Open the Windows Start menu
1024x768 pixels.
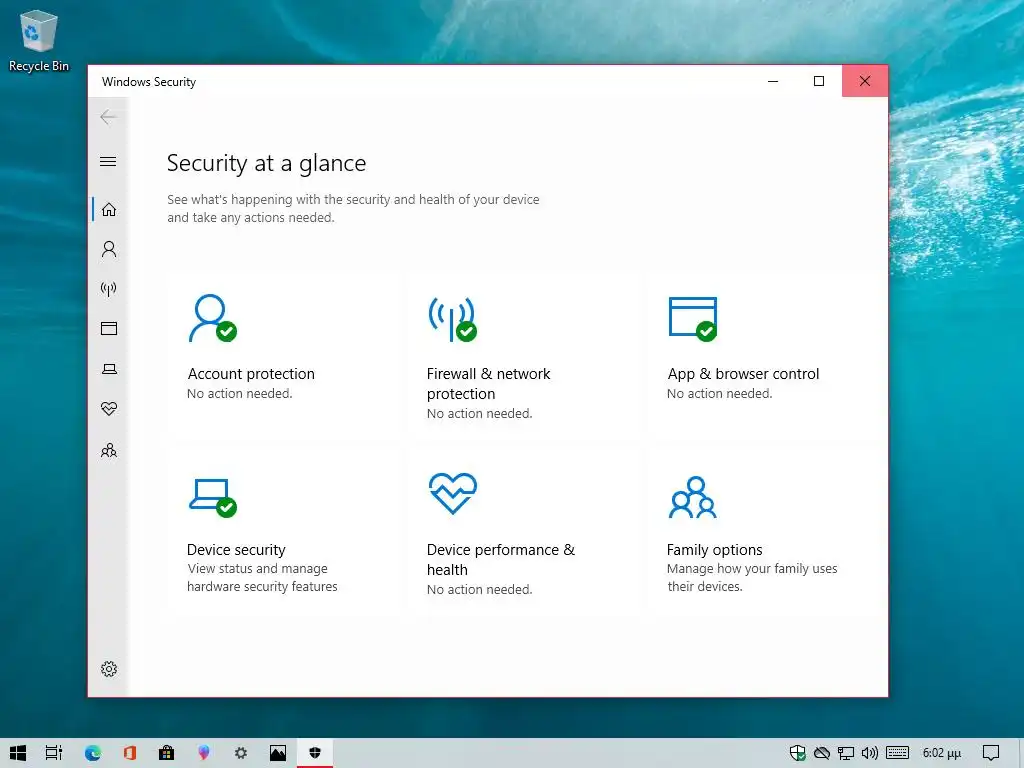18,753
